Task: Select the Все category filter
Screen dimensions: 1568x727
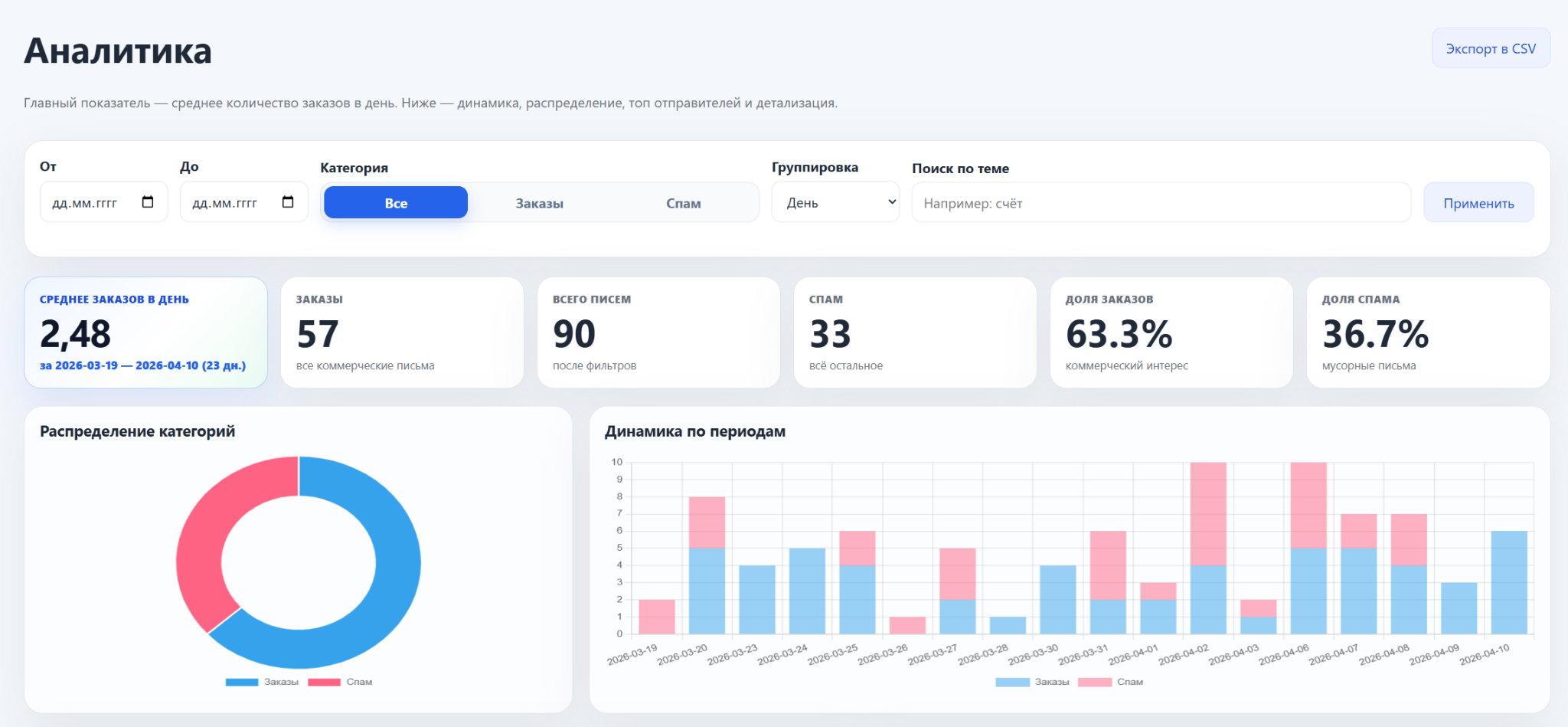Action: click(x=396, y=203)
